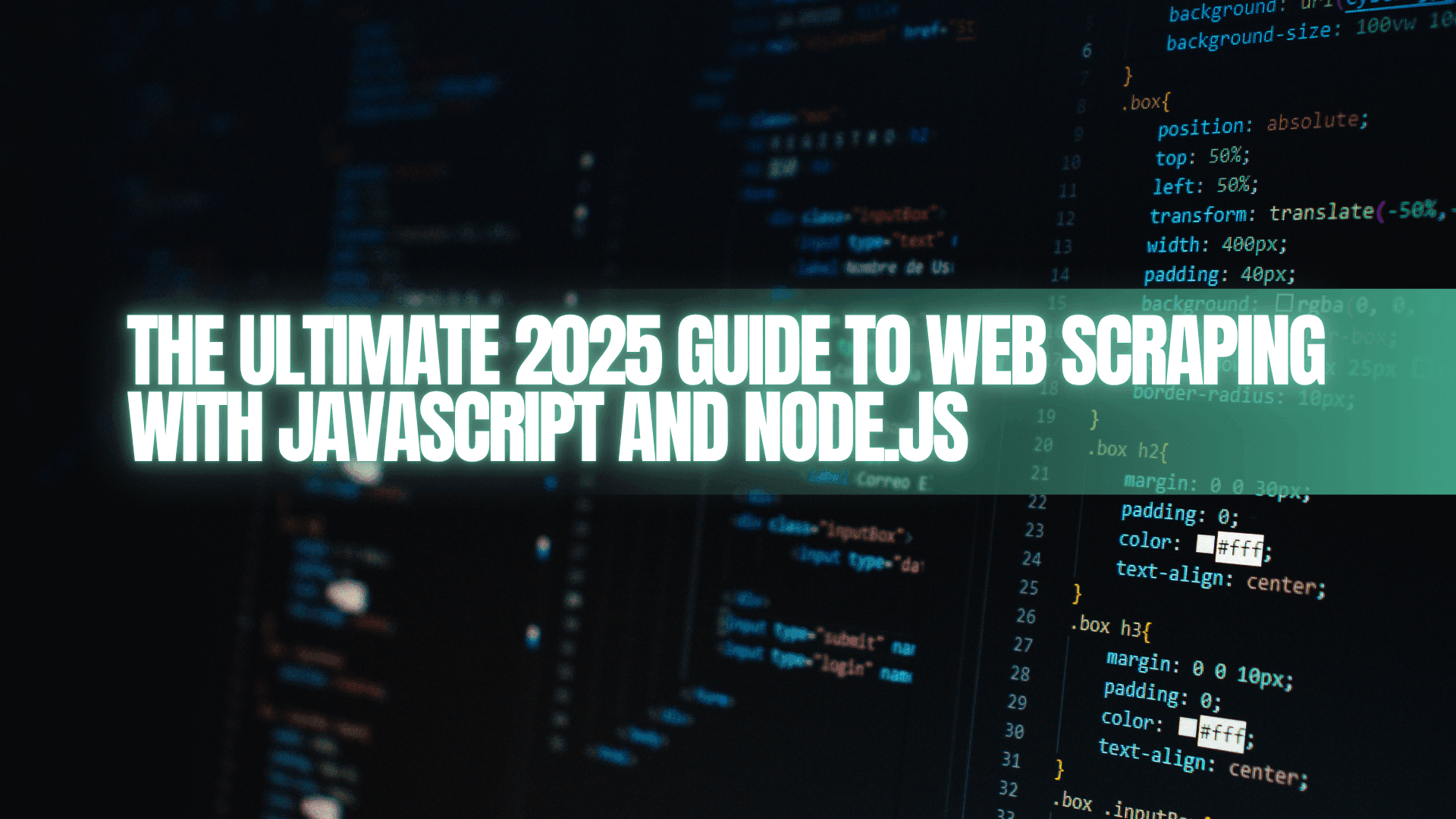Select the "position: absolute;" code line
This screenshot has height=819, width=1456.
coord(1263,124)
